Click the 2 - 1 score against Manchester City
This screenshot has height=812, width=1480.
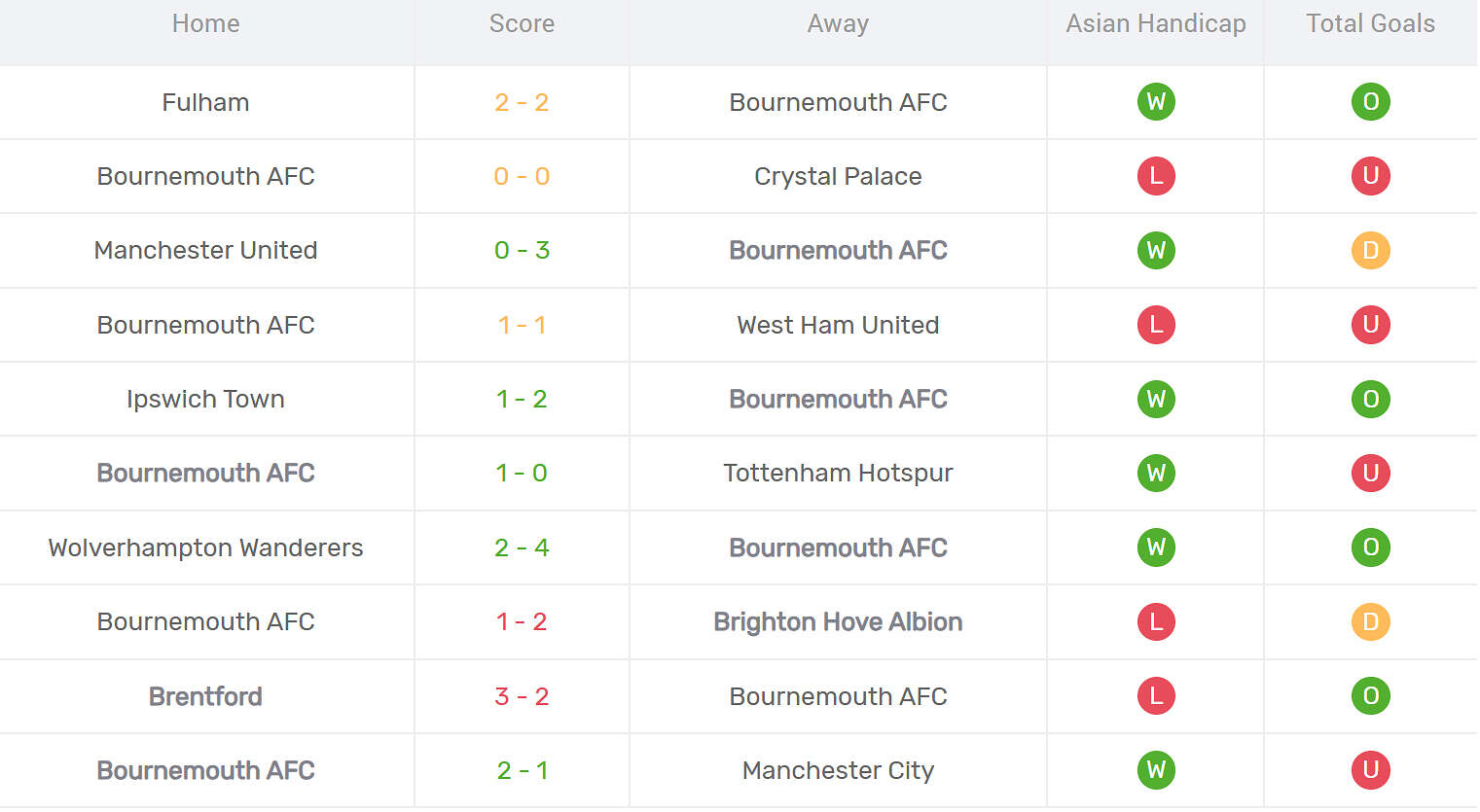tap(522, 771)
